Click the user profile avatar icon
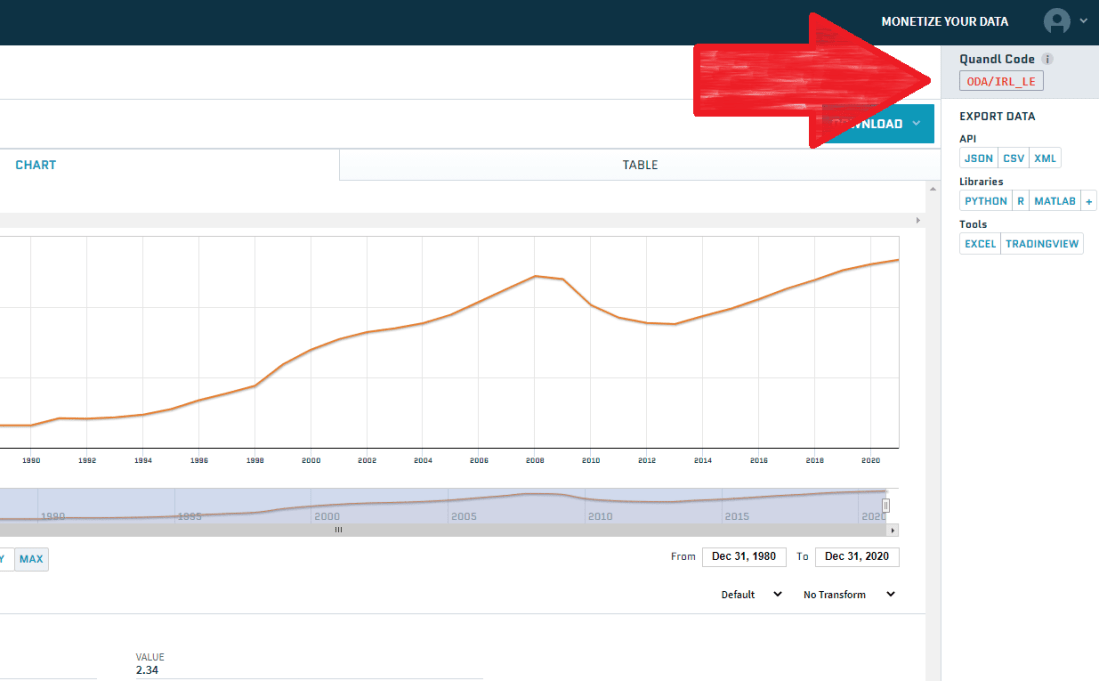1099x681 pixels. tap(1056, 21)
